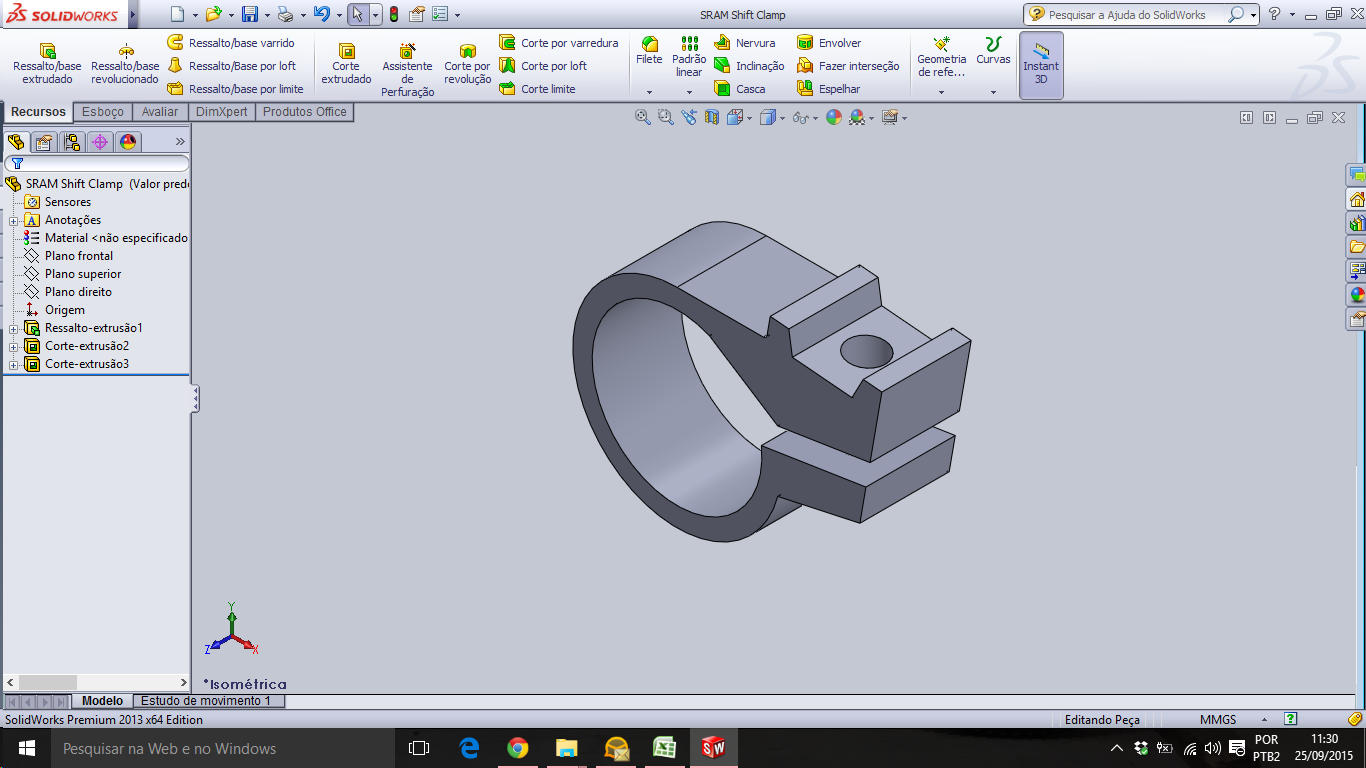1366x768 pixels.
Task: Open the Curvas dropdown arrow
Action: click(993, 92)
